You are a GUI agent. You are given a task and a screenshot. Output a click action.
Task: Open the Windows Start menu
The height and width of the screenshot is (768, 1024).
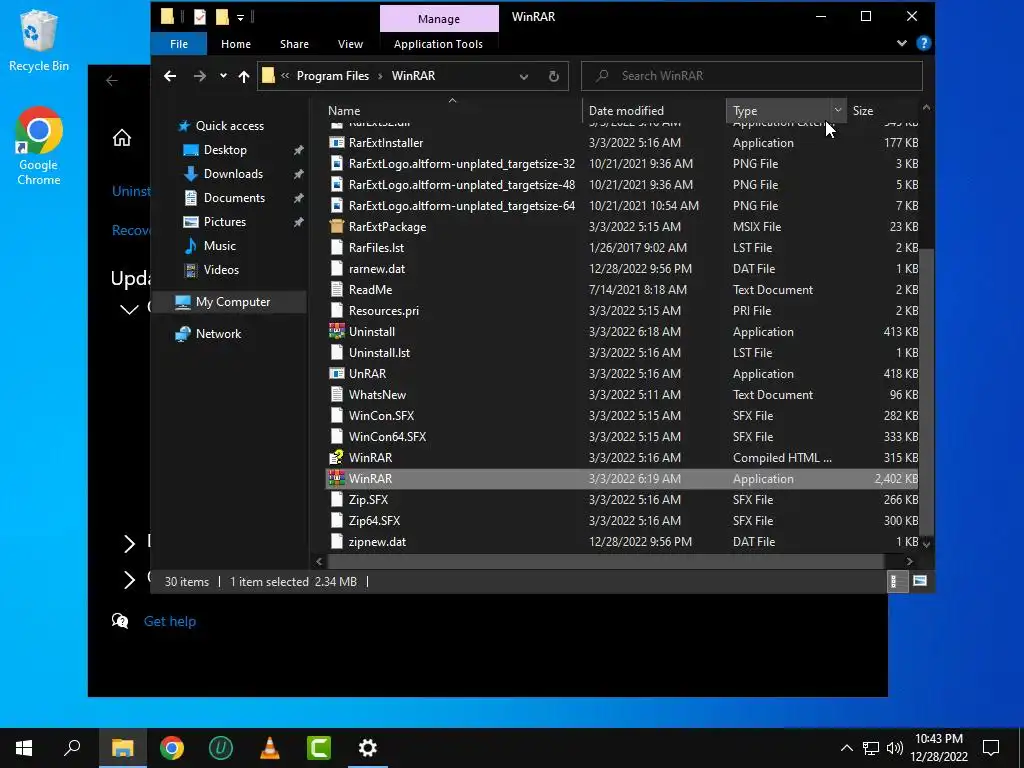[x=24, y=748]
